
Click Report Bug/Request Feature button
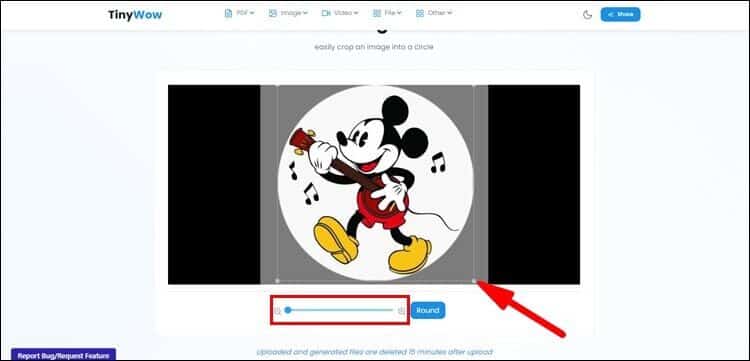(x=64, y=355)
